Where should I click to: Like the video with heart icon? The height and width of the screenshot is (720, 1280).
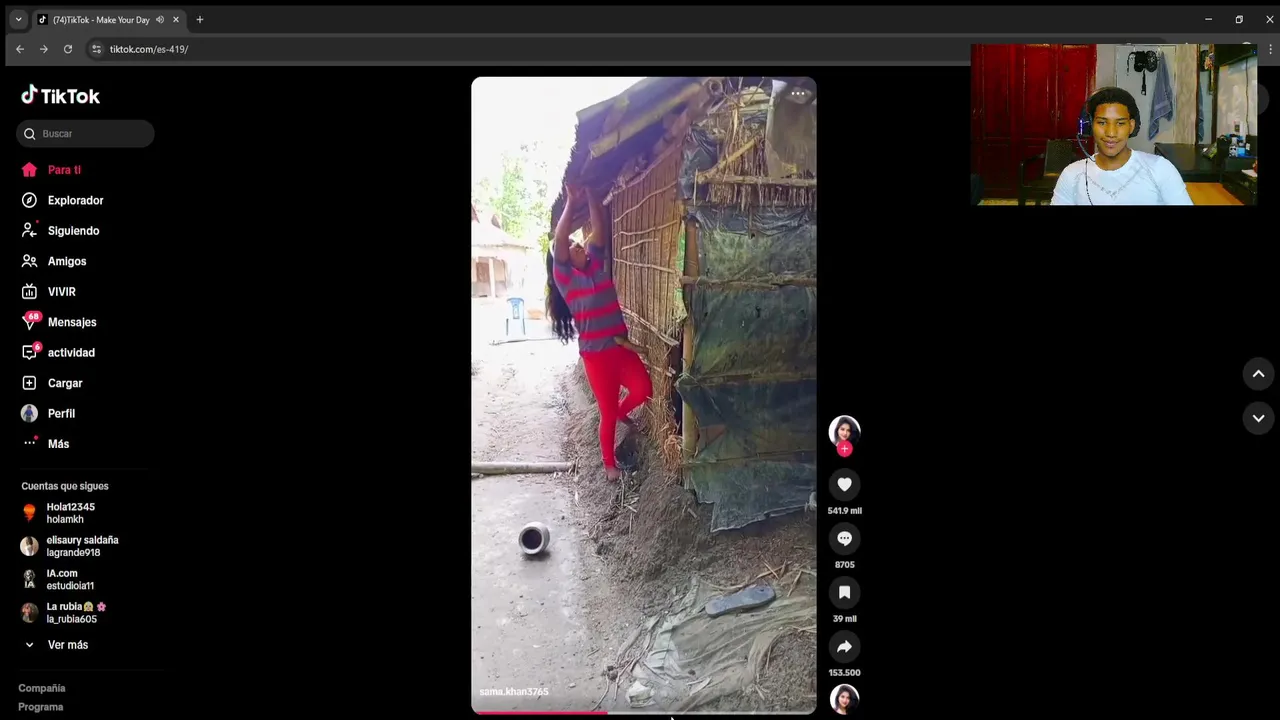point(844,485)
